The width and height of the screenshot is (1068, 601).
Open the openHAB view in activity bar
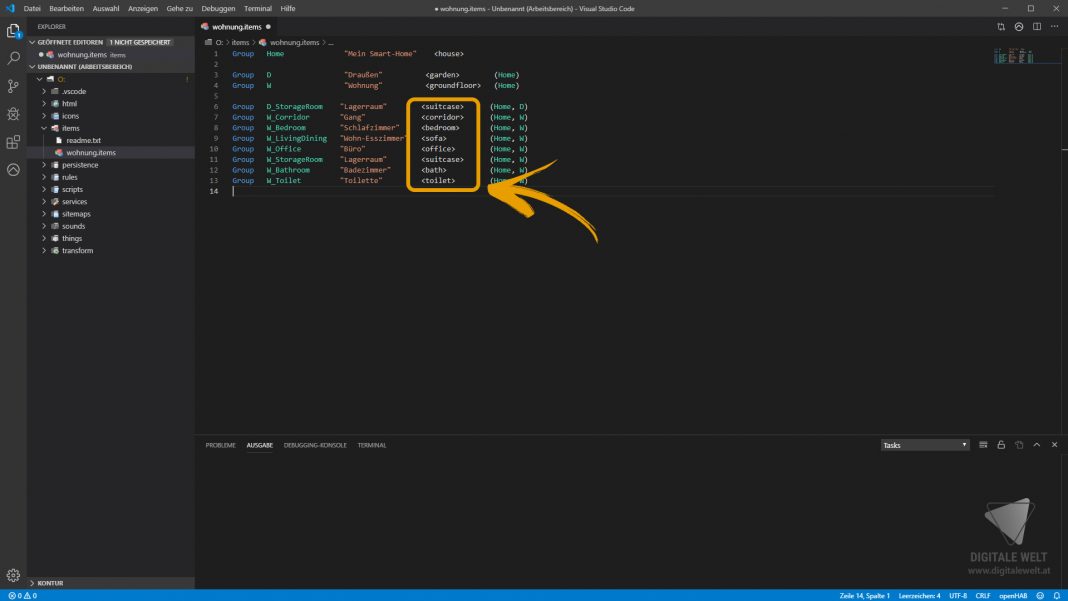[x=13, y=170]
